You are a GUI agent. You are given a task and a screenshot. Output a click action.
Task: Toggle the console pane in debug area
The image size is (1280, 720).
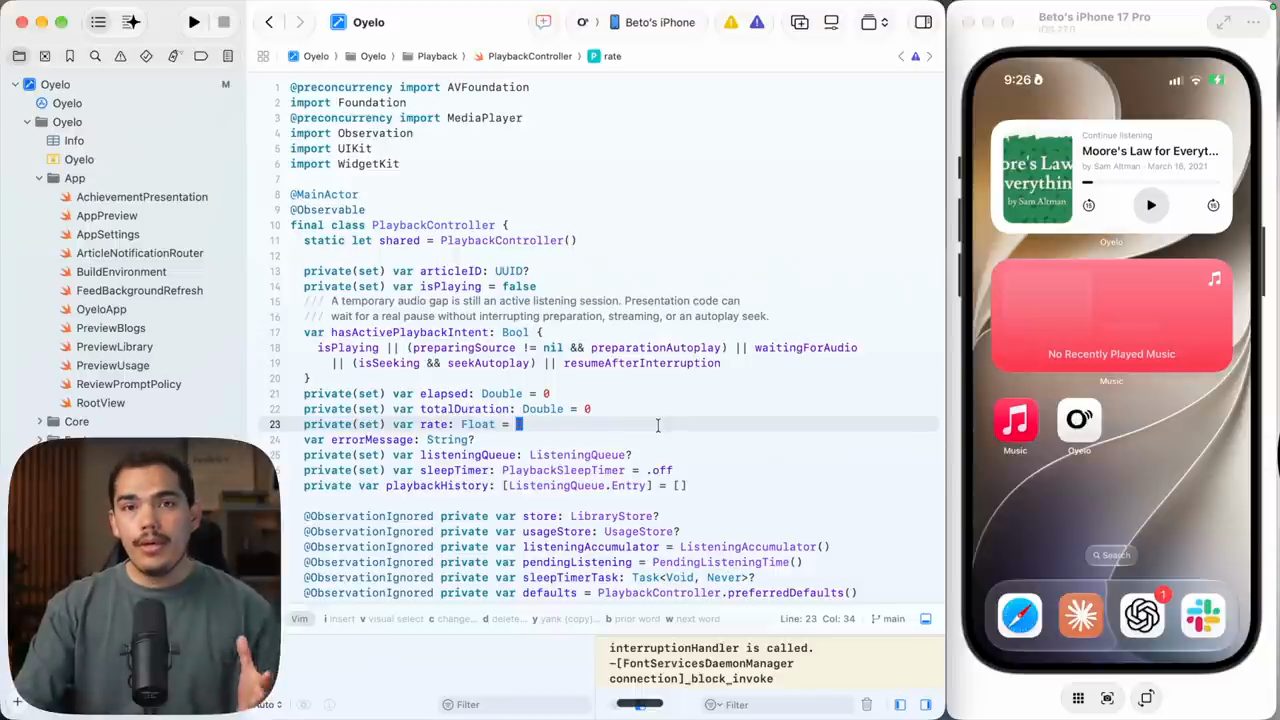(x=926, y=705)
